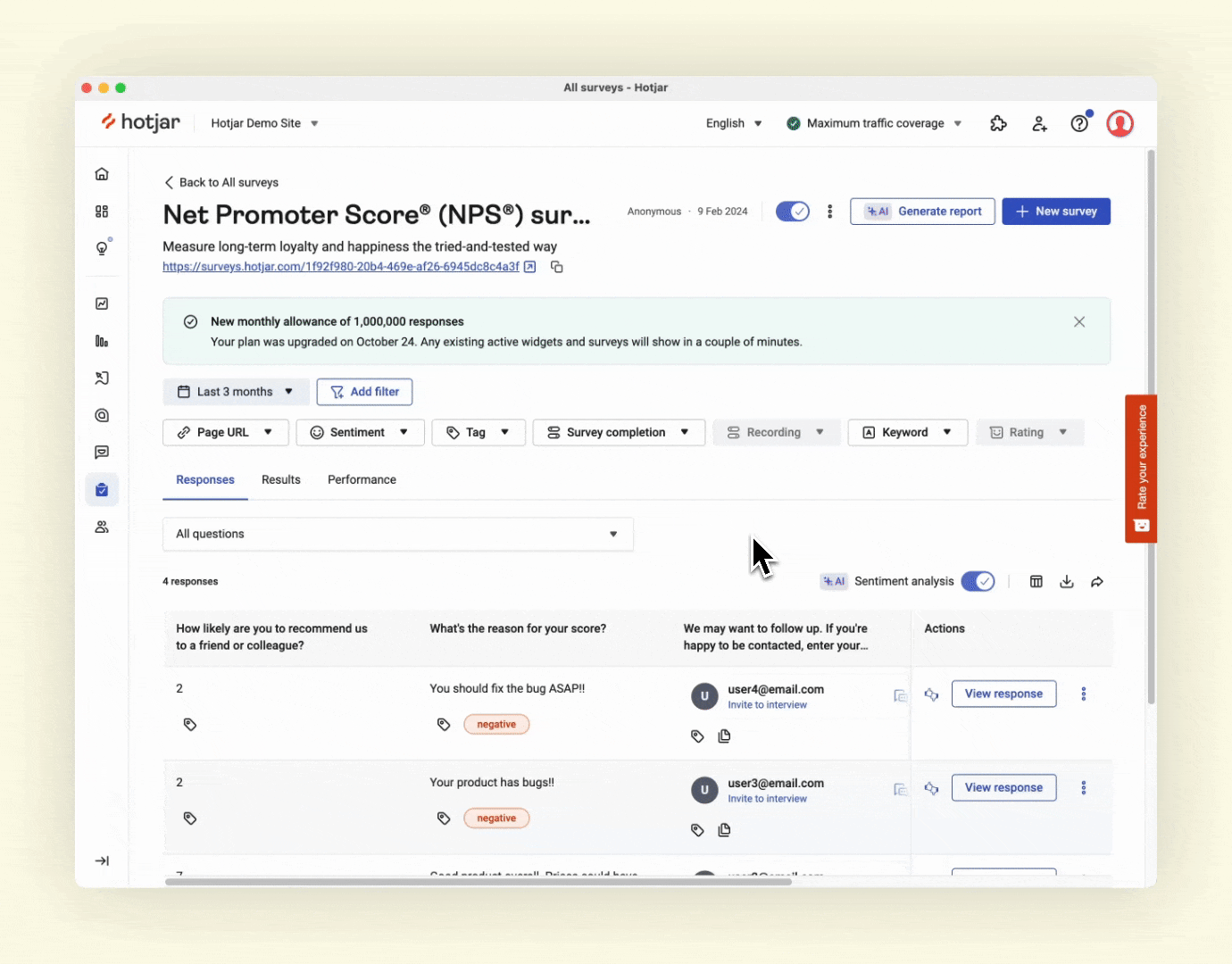Click the Generate report button
The width and height of the screenshot is (1232, 964).
(x=922, y=212)
